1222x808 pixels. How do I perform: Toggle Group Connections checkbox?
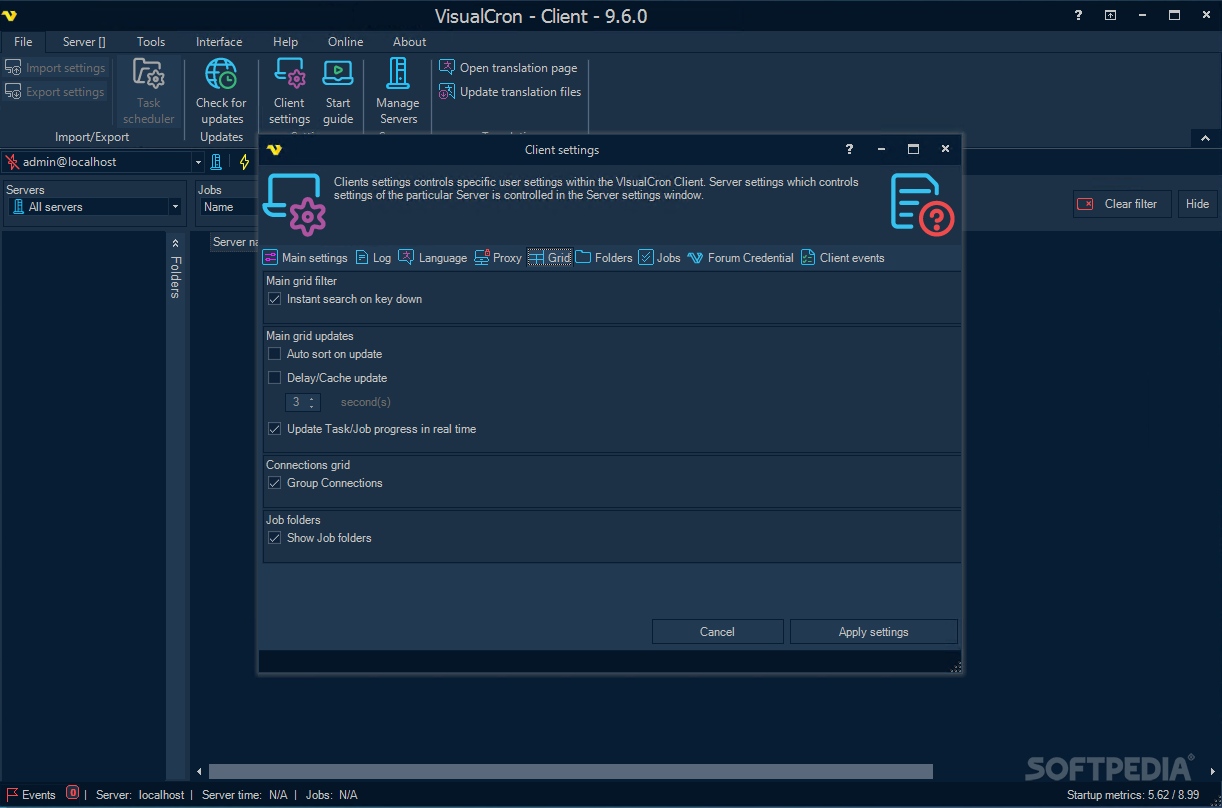point(275,483)
